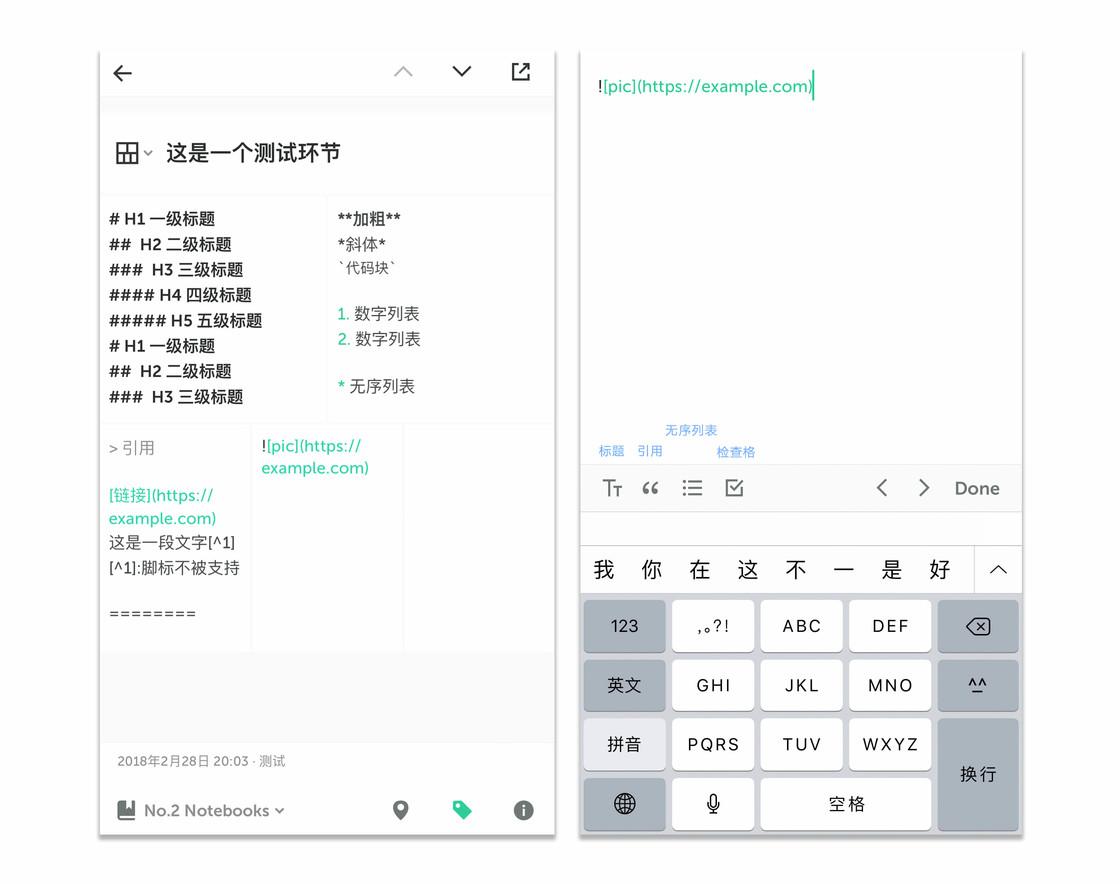The height and width of the screenshot is (884, 1120).
Task: Tap the ##### H5 五级标题 line
Action: pyautogui.click(x=186, y=321)
